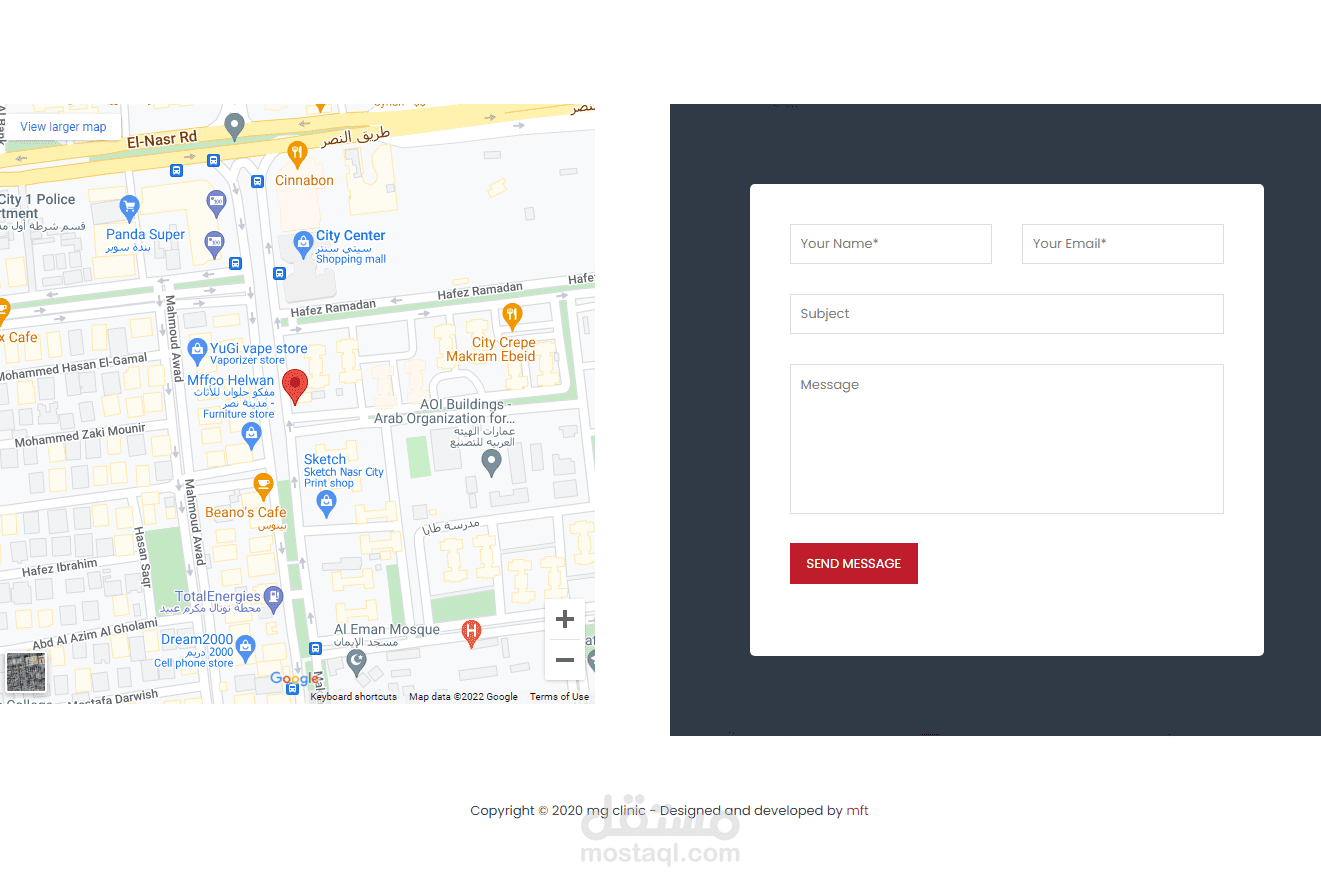Open the Google logo on the map
This screenshot has width=1321, height=885.
295,680
